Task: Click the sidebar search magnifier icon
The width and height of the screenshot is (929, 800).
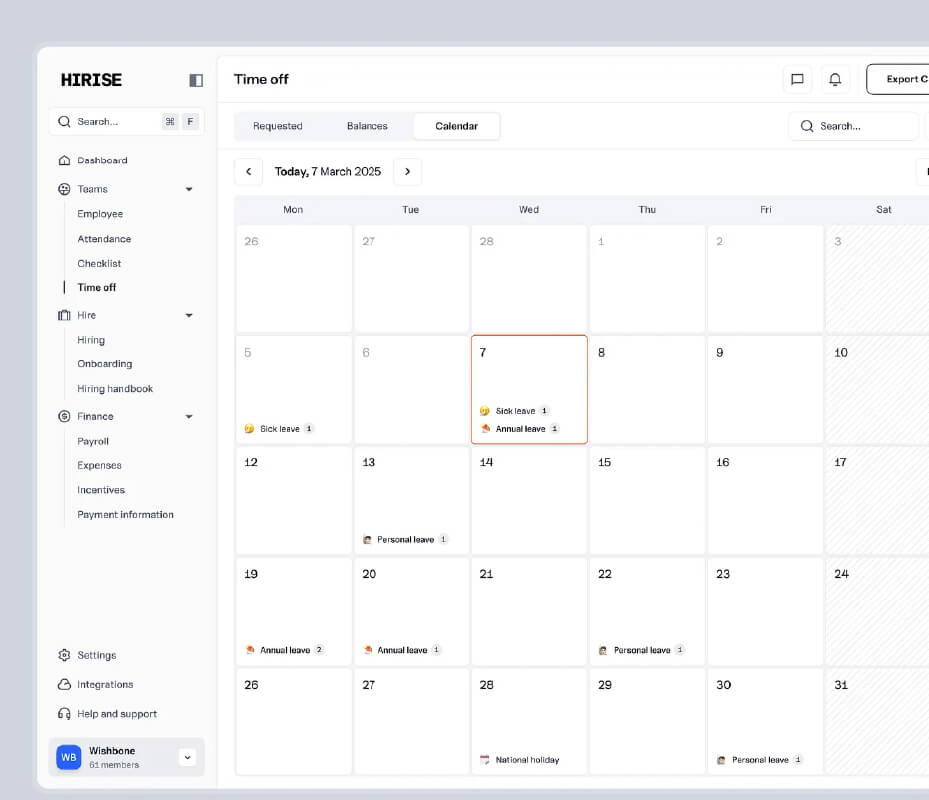Action: tap(64, 121)
